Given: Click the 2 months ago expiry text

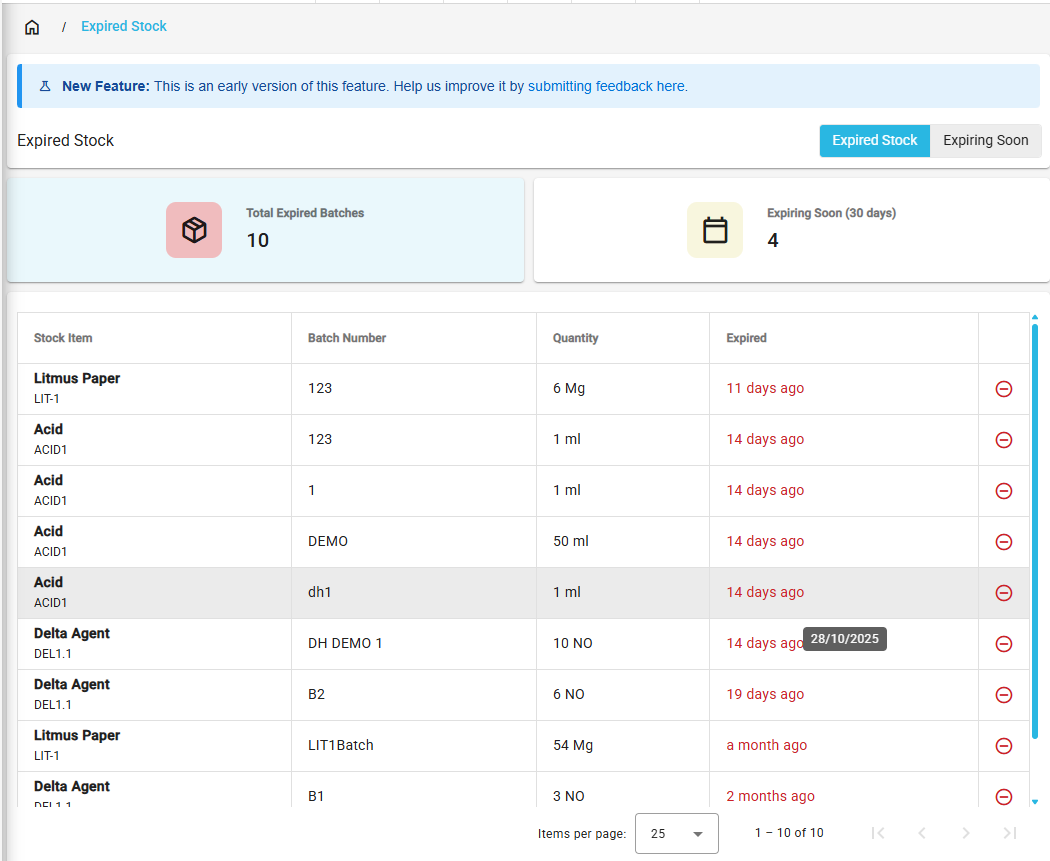Looking at the screenshot, I should (x=771, y=796).
